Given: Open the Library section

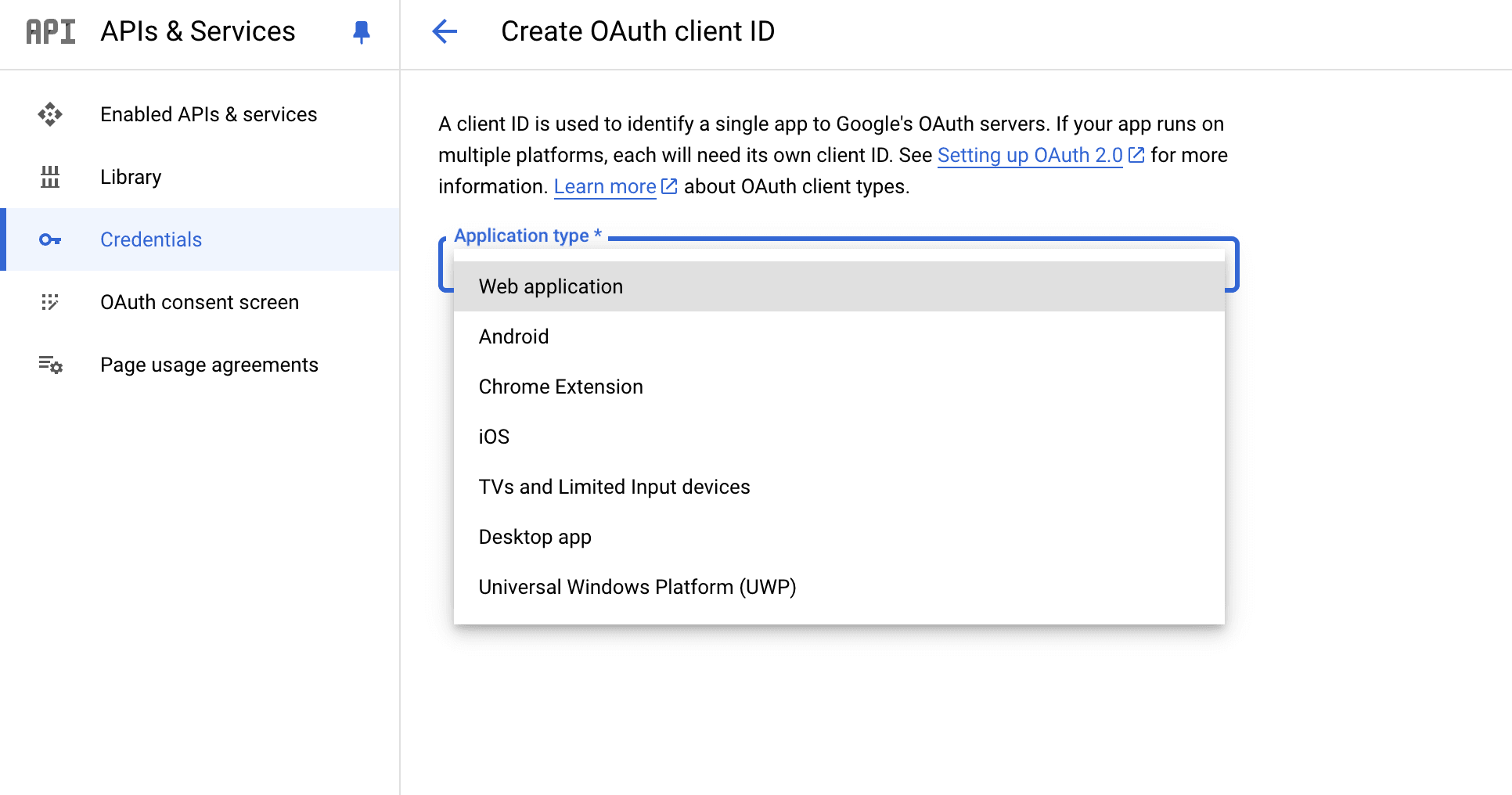Looking at the screenshot, I should pos(200,177).
